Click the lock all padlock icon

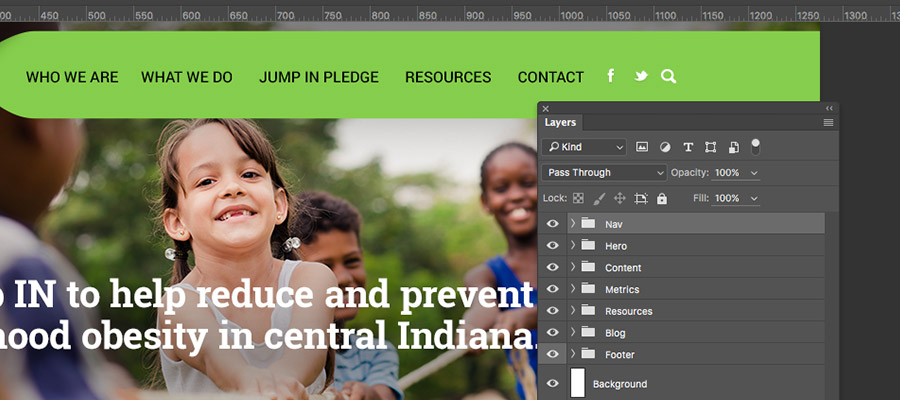(662, 198)
